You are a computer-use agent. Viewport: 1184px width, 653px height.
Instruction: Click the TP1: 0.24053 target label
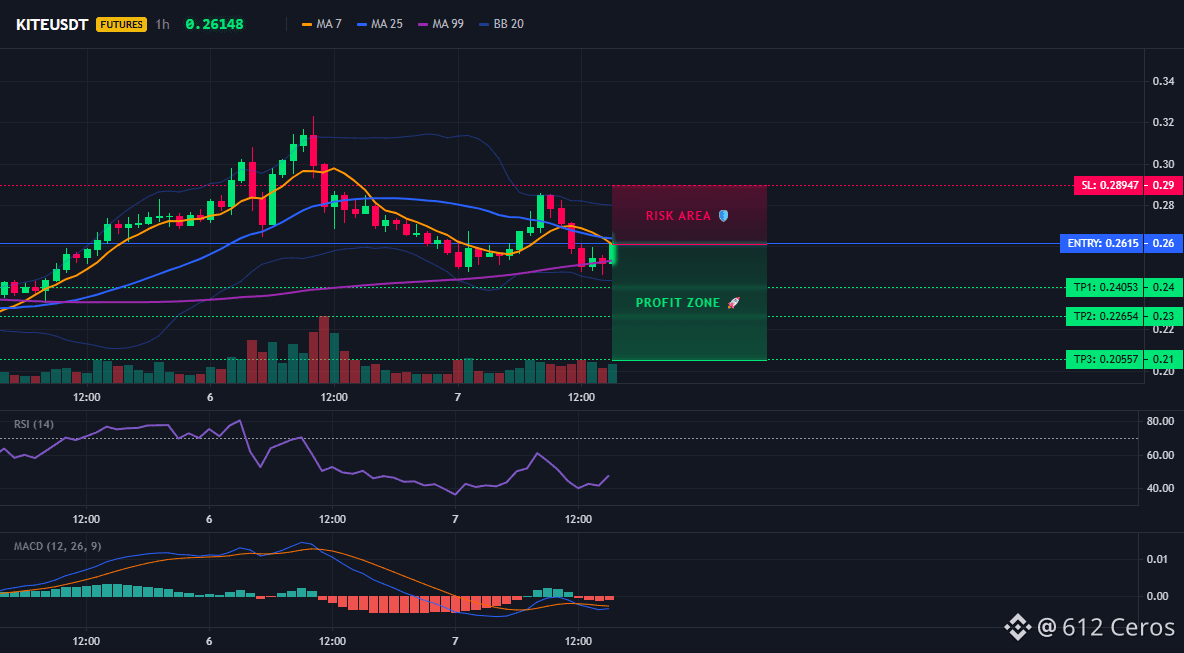coord(1105,288)
